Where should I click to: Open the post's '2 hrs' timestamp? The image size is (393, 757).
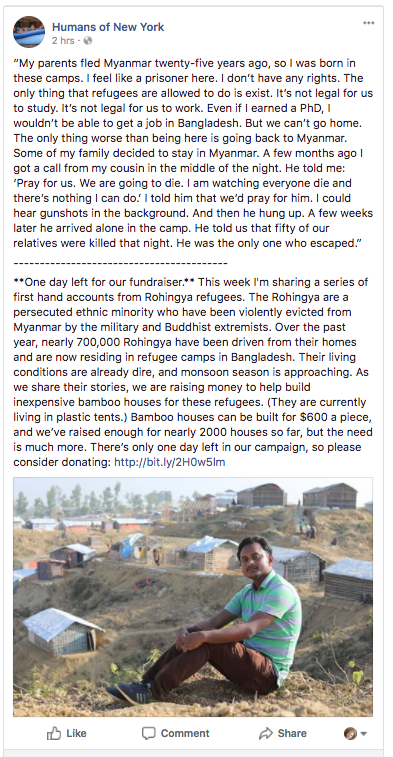[x=63, y=41]
